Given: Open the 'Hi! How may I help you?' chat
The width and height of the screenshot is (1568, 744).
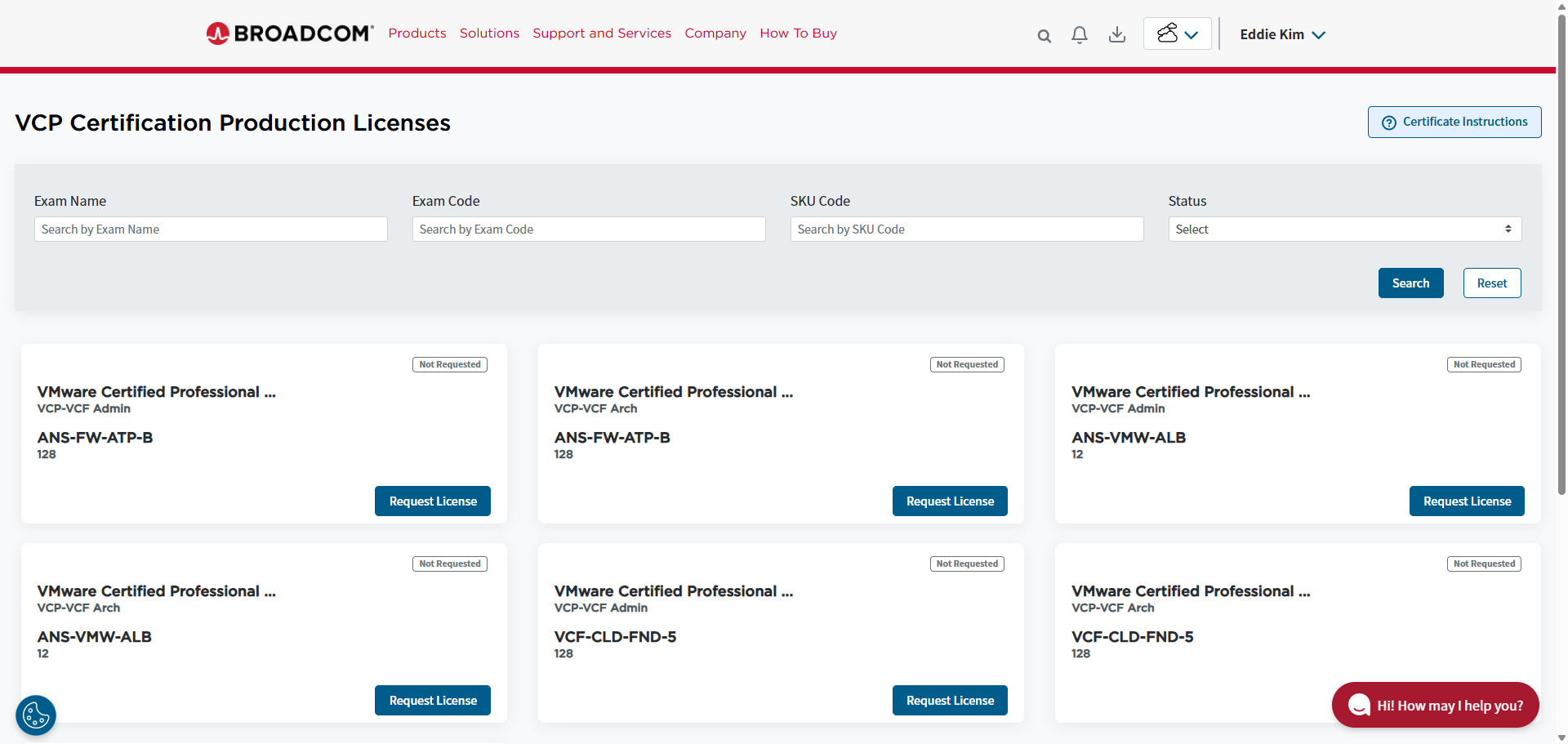Looking at the screenshot, I should 1436,705.
